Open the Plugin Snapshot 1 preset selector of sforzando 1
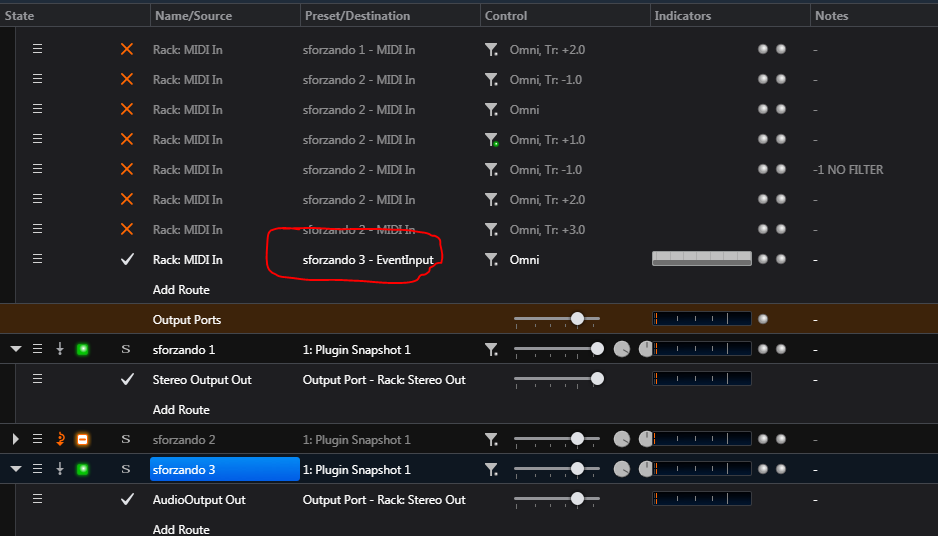The image size is (938, 536). (357, 350)
